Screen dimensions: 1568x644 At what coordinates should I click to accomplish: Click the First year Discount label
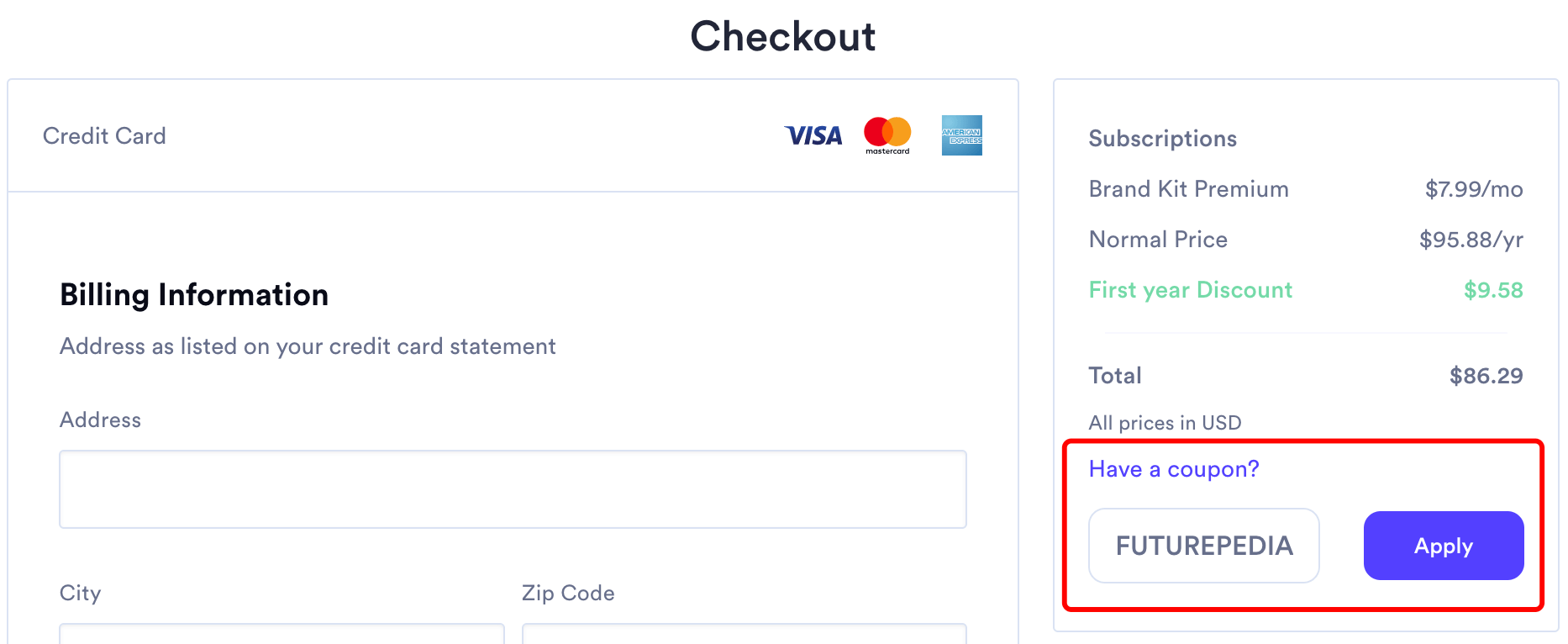1190,290
